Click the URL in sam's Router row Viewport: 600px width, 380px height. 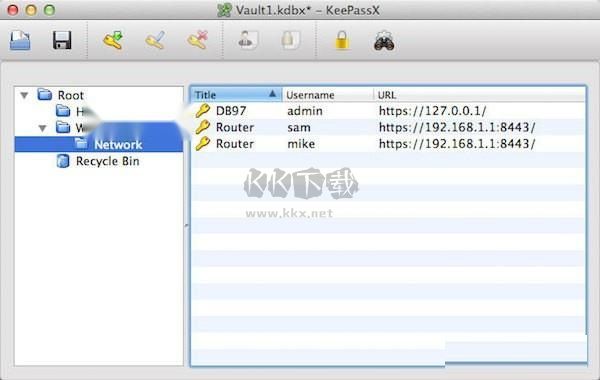click(x=457, y=127)
